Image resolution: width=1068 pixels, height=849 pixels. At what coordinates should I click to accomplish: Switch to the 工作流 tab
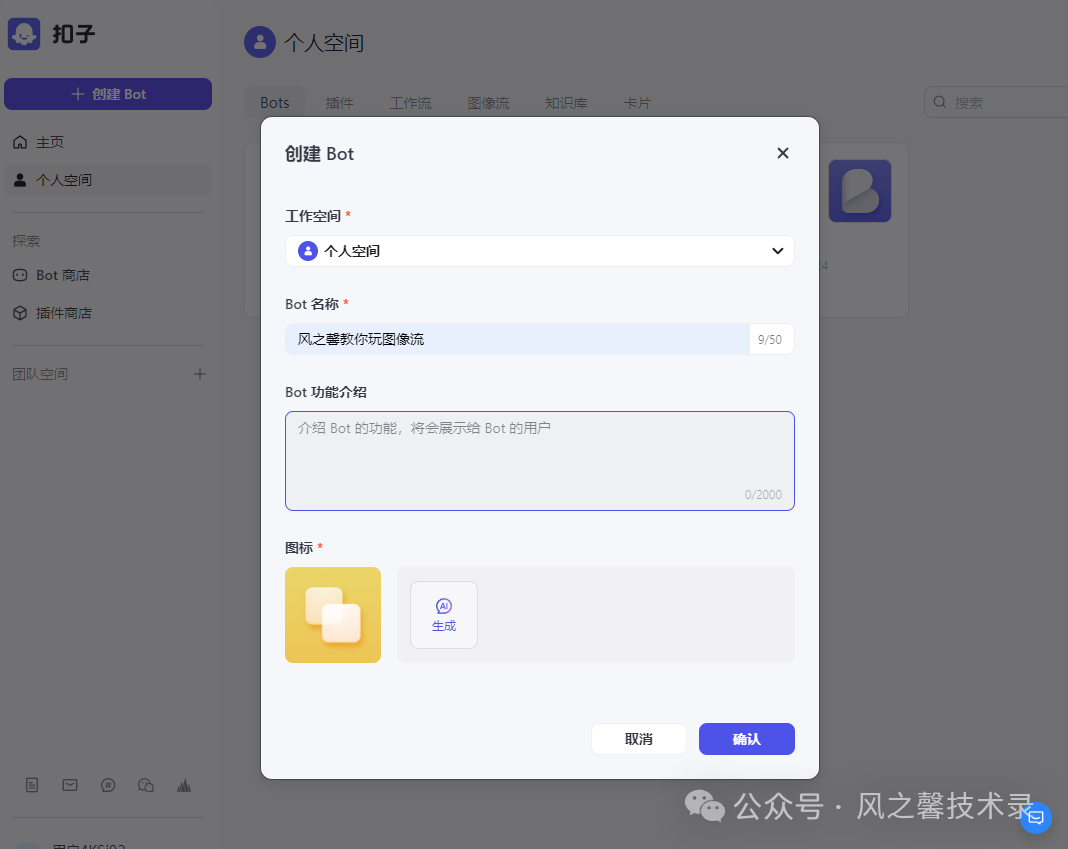click(x=411, y=103)
